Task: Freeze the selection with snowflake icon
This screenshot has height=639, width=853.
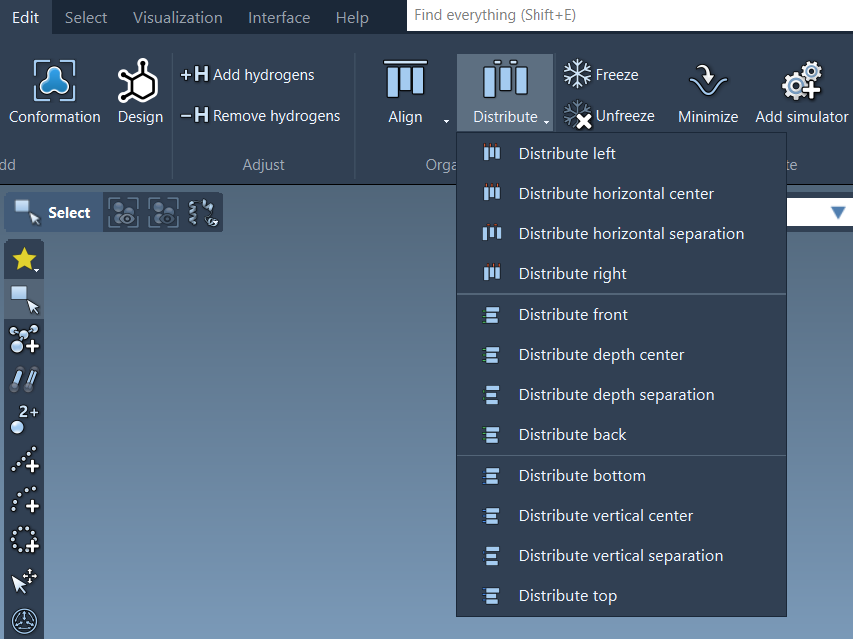Action: point(578,74)
